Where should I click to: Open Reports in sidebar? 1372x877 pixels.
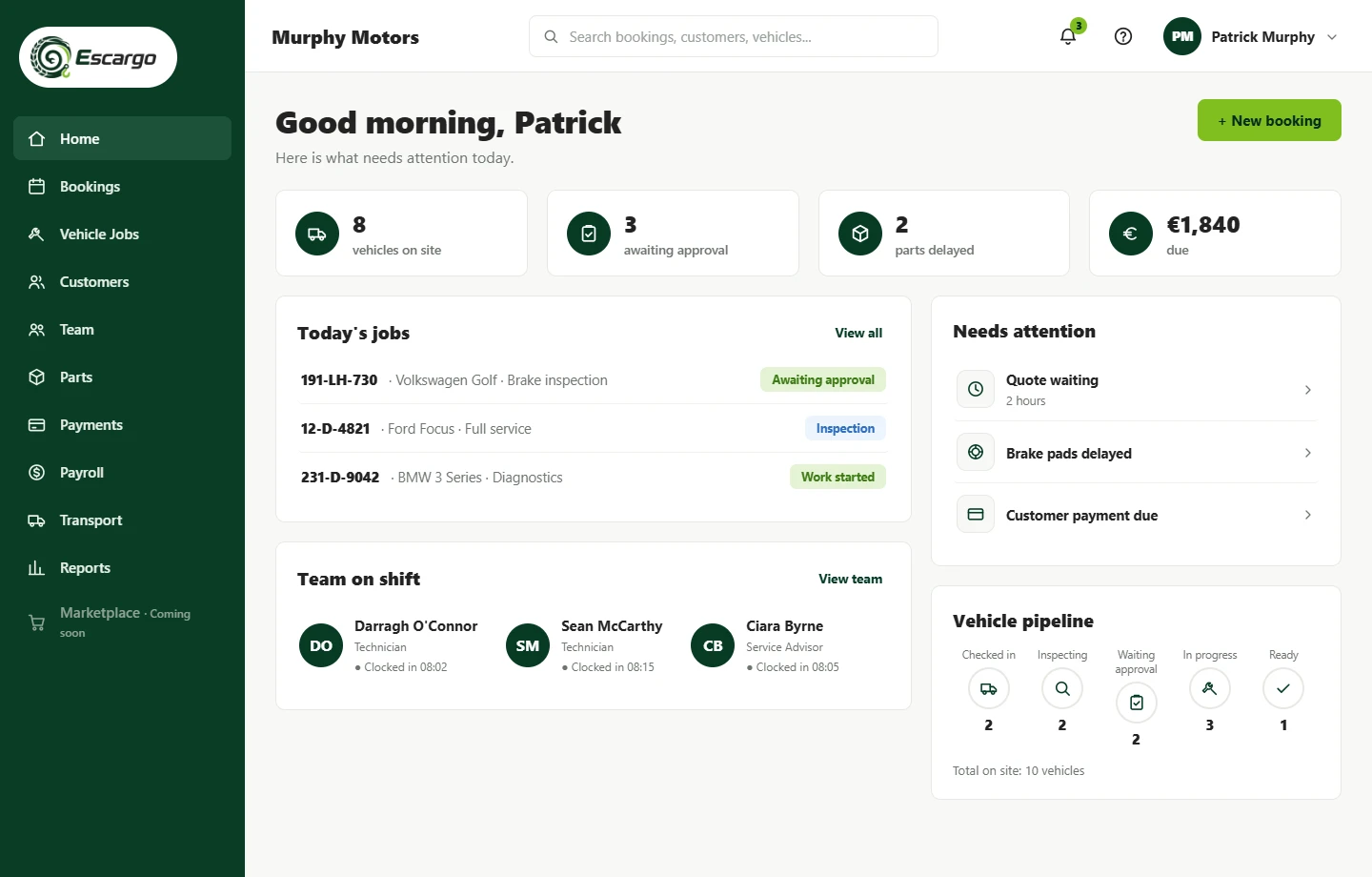click(x=122, y=567)
